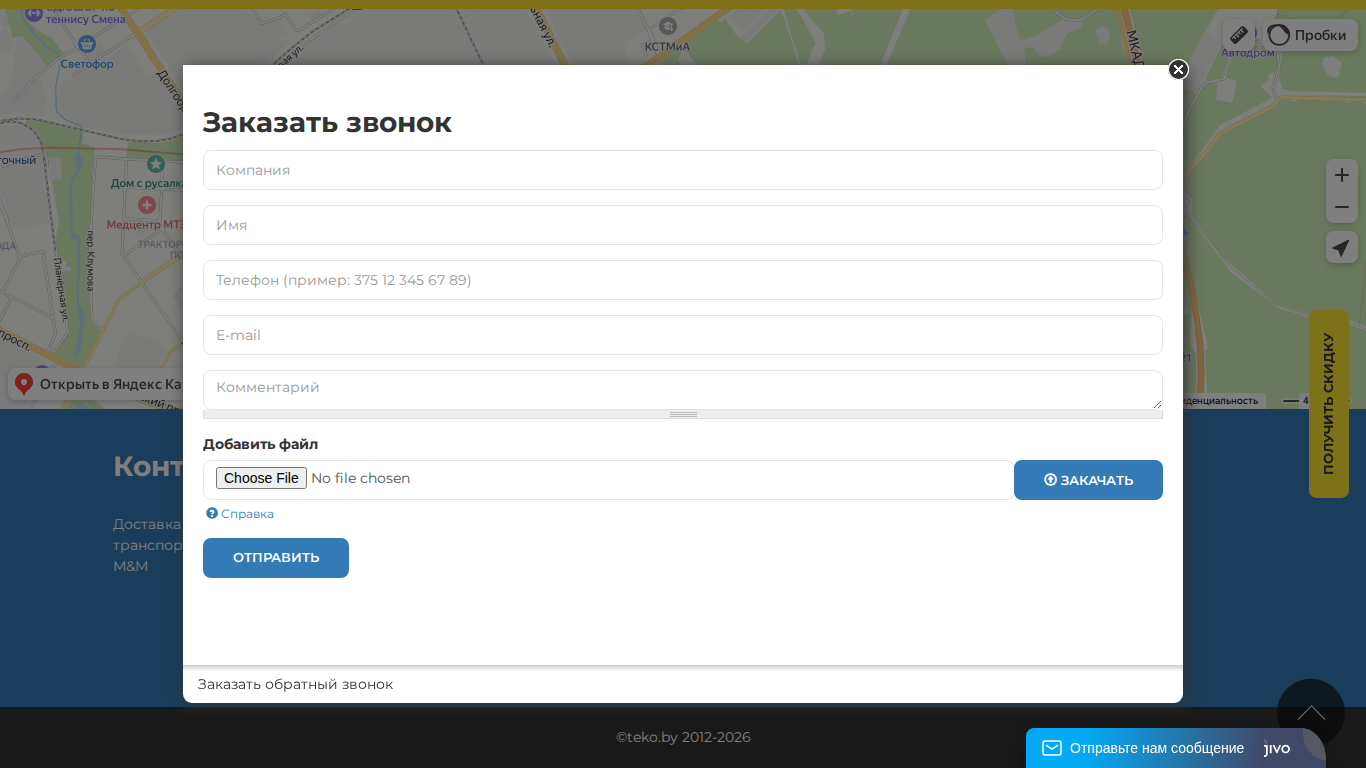Image resolution: width=1366 pixels, height=768 pixels.
Task: Open the map in Яндекс Карты
Action: point(96,384)
